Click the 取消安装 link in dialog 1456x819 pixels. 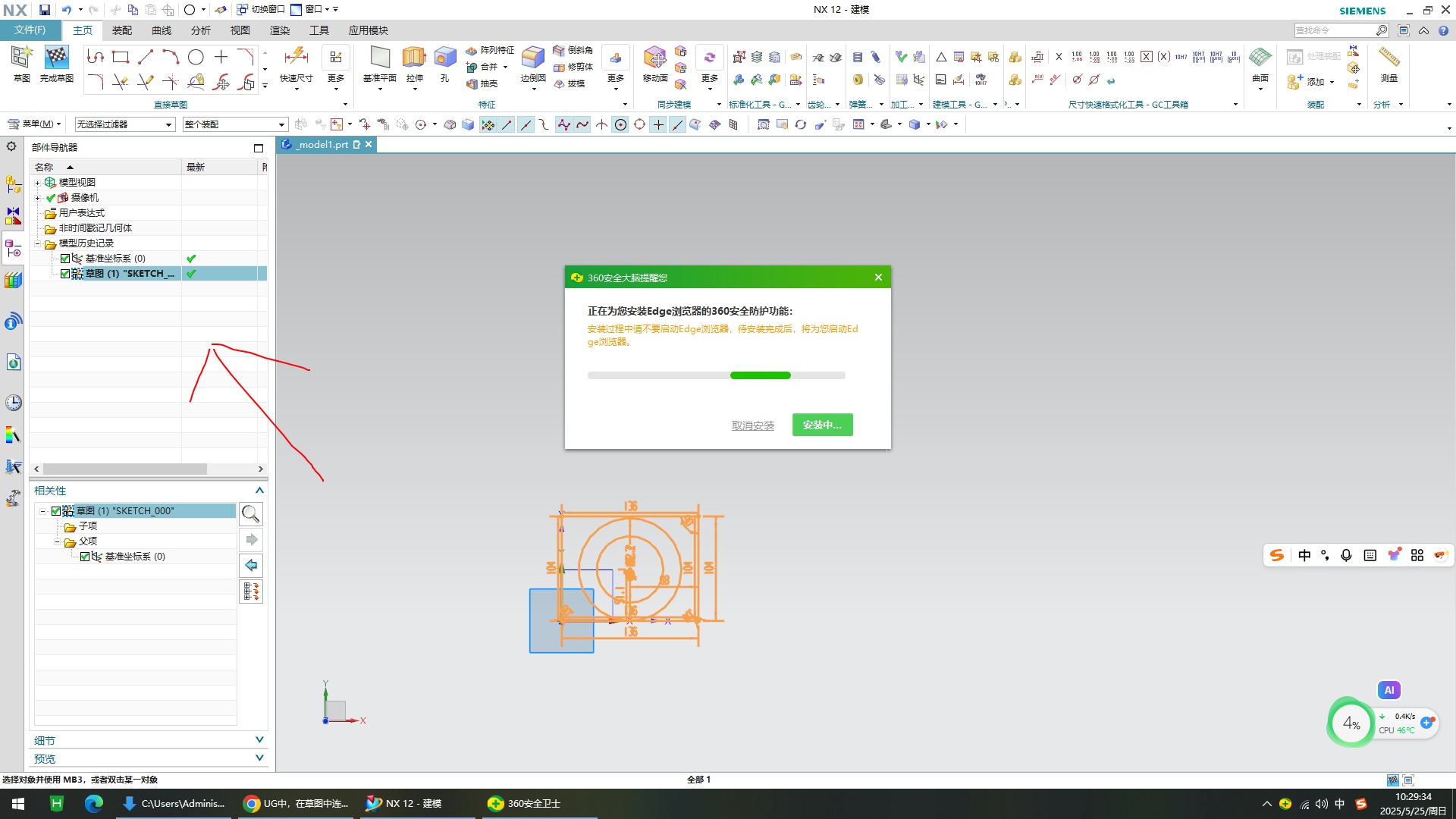[752, 425]
